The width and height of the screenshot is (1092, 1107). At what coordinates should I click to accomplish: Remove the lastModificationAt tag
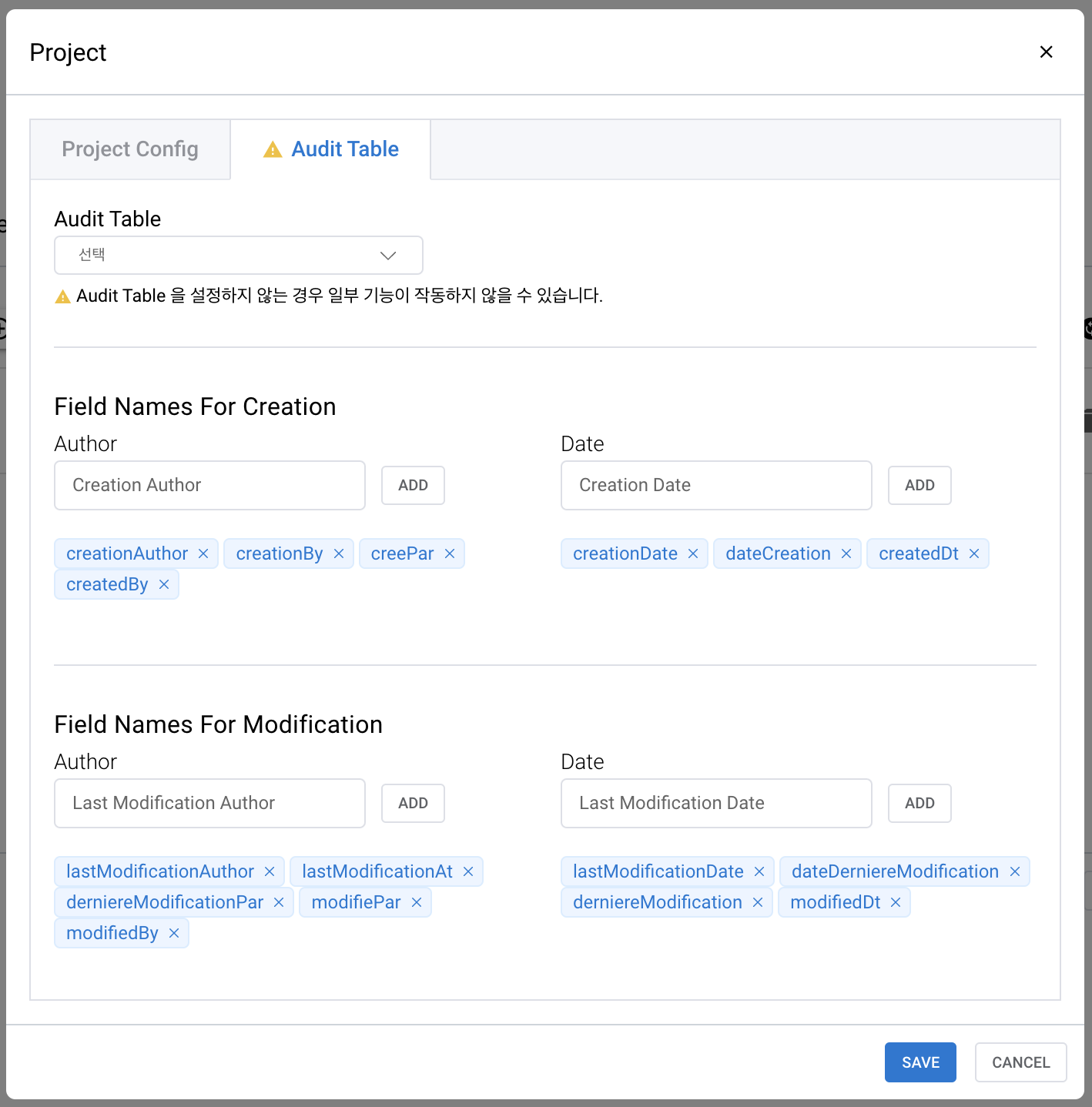468,871
